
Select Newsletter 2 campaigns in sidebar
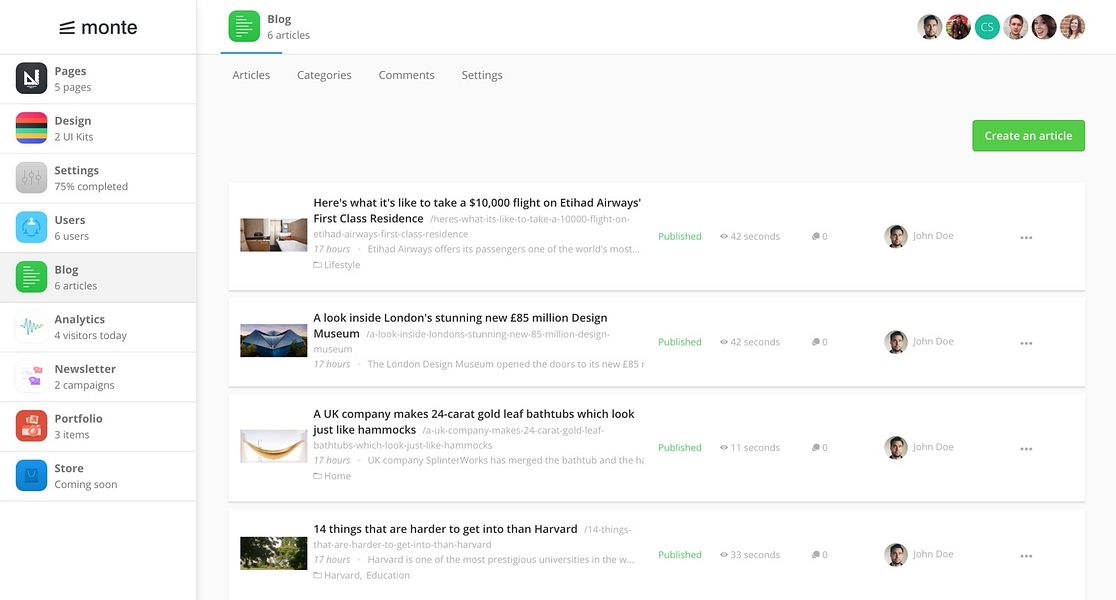tap(98, 377)
